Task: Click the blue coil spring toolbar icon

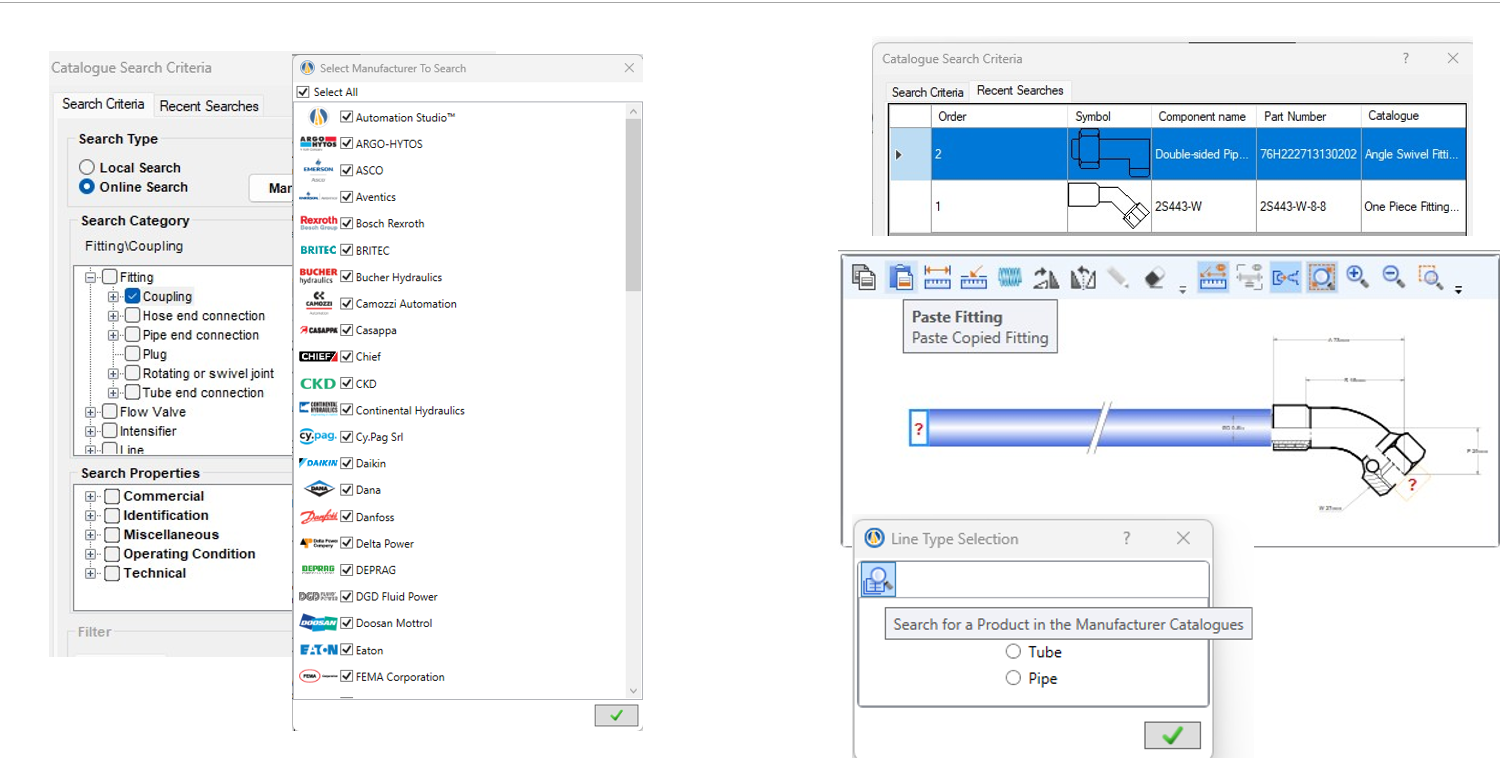Action: [x=1010, y=277]
